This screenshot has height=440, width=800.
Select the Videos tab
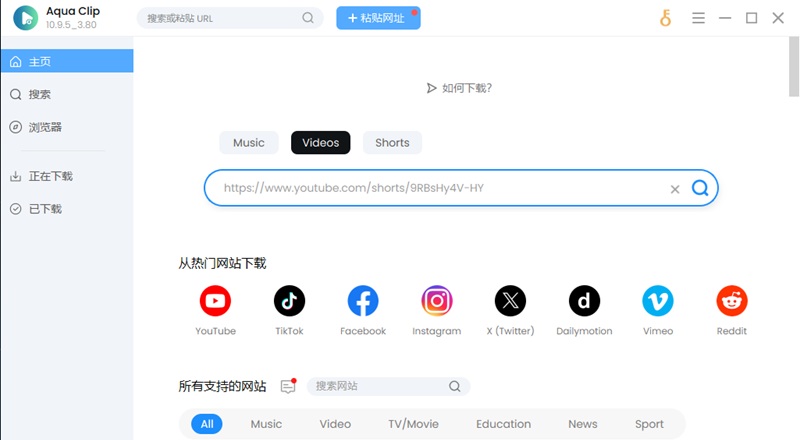tap(320, 142)
